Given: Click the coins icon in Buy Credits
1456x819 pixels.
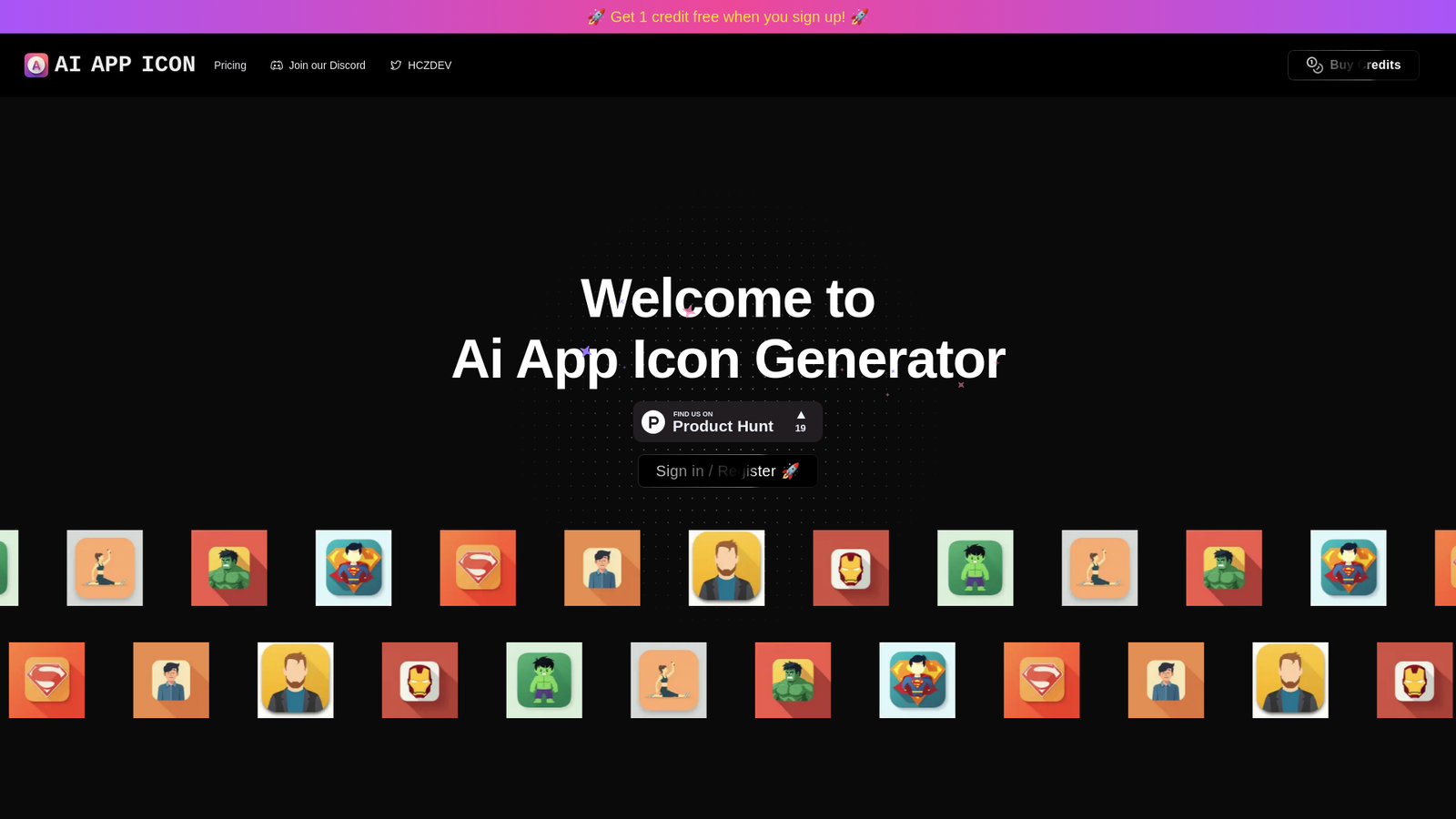Looking at the screenshot, I should point(1315,65).
